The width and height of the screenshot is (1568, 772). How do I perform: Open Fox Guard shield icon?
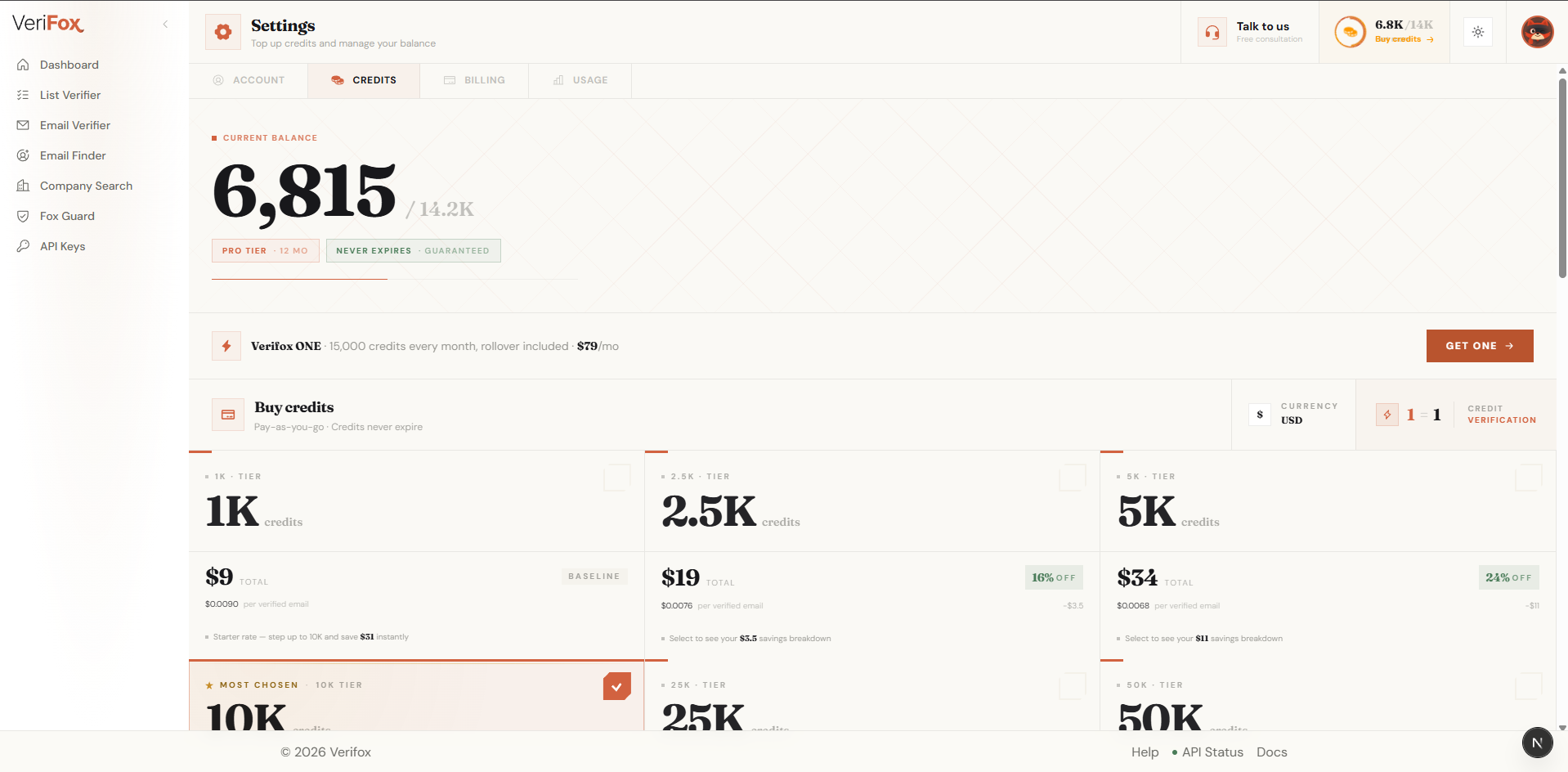[x=23, y=216]
